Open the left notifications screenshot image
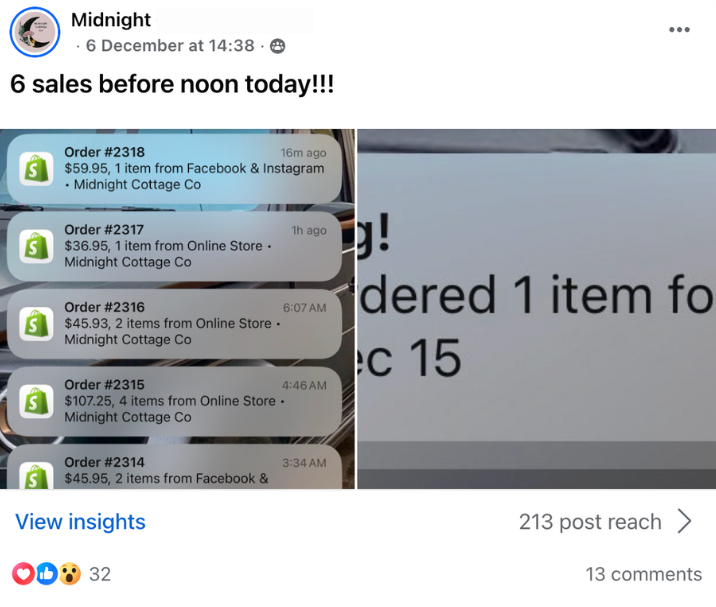The width and height of the screenshot is (716, 607). click(x=177, y=309)
